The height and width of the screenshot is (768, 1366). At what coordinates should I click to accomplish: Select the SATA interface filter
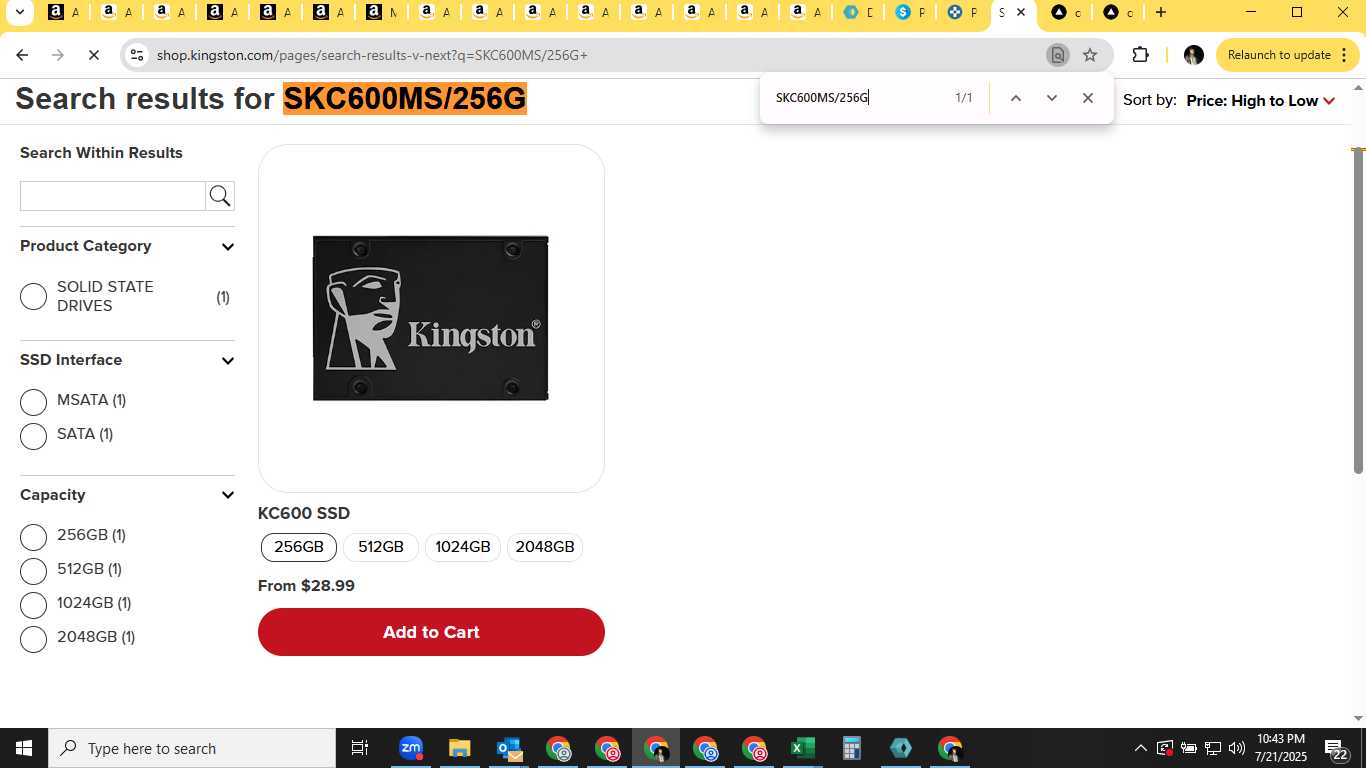[x=33, y=436]
